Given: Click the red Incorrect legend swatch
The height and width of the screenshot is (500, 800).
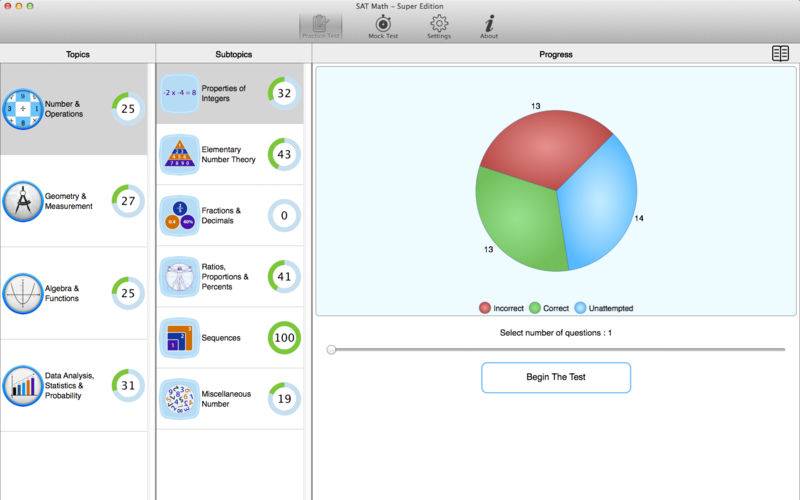Looking at the screenshot, I should point(485,308).
